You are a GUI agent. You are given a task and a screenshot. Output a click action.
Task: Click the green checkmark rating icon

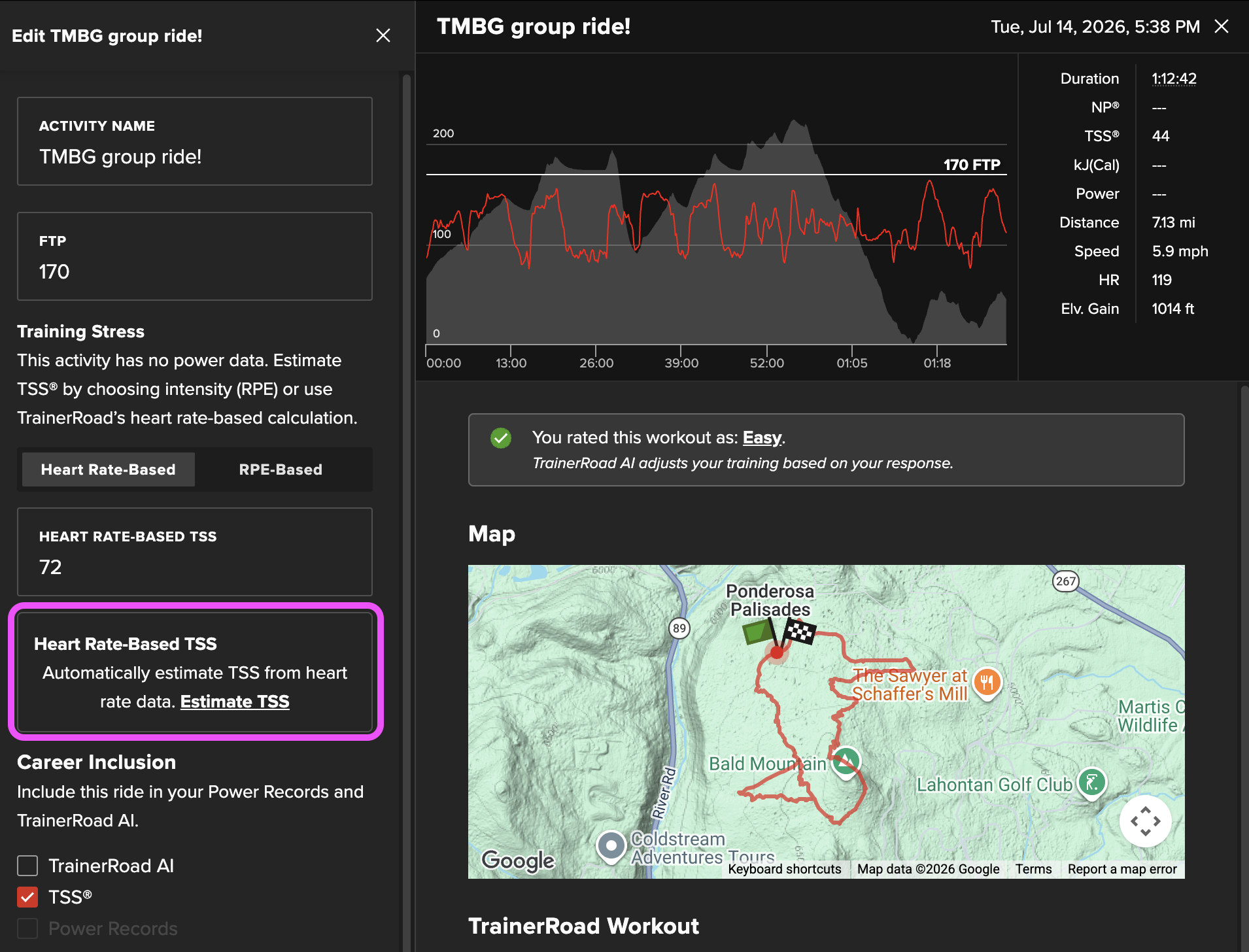501,438
